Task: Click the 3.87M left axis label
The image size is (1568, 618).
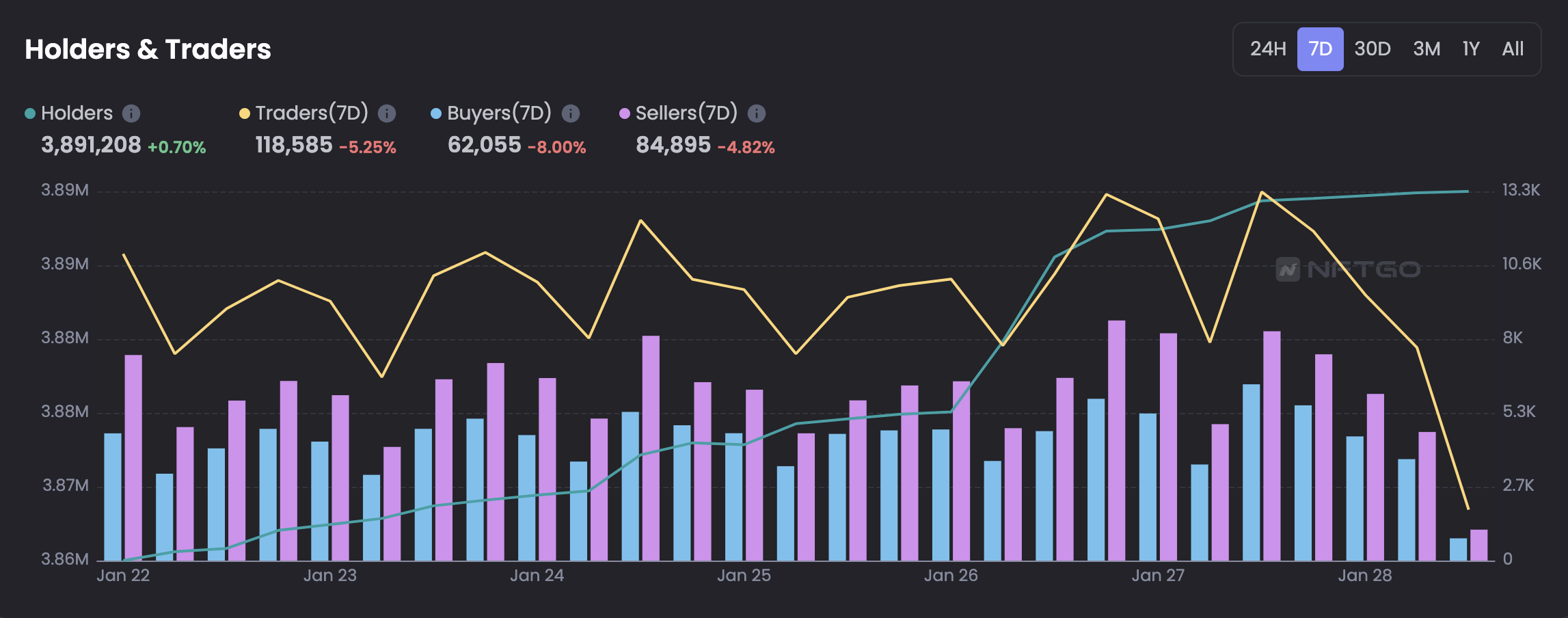Action: pyautogui.click(x=66, y=485)
